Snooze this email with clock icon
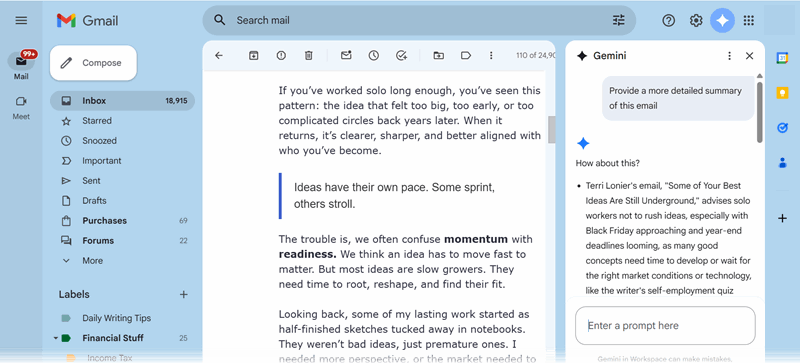The width and height of the screenshot is (800, 364). coord(374,56)
